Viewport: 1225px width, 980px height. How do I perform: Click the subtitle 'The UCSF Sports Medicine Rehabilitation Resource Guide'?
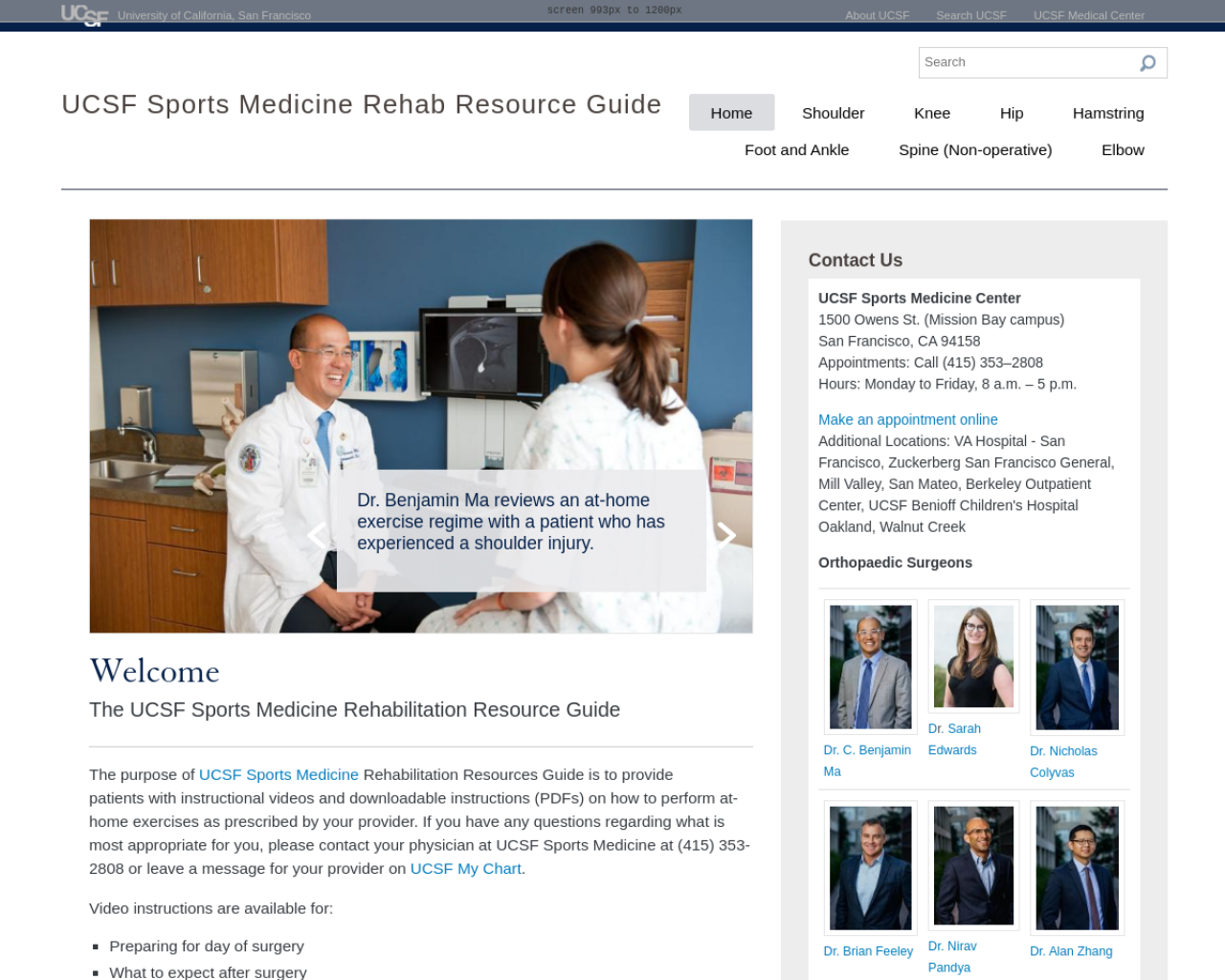click(x=354, y=710)
